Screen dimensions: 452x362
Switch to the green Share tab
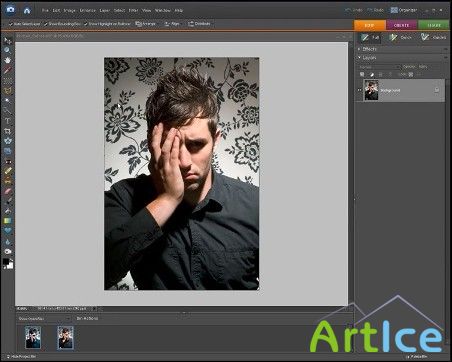point(434,25)
